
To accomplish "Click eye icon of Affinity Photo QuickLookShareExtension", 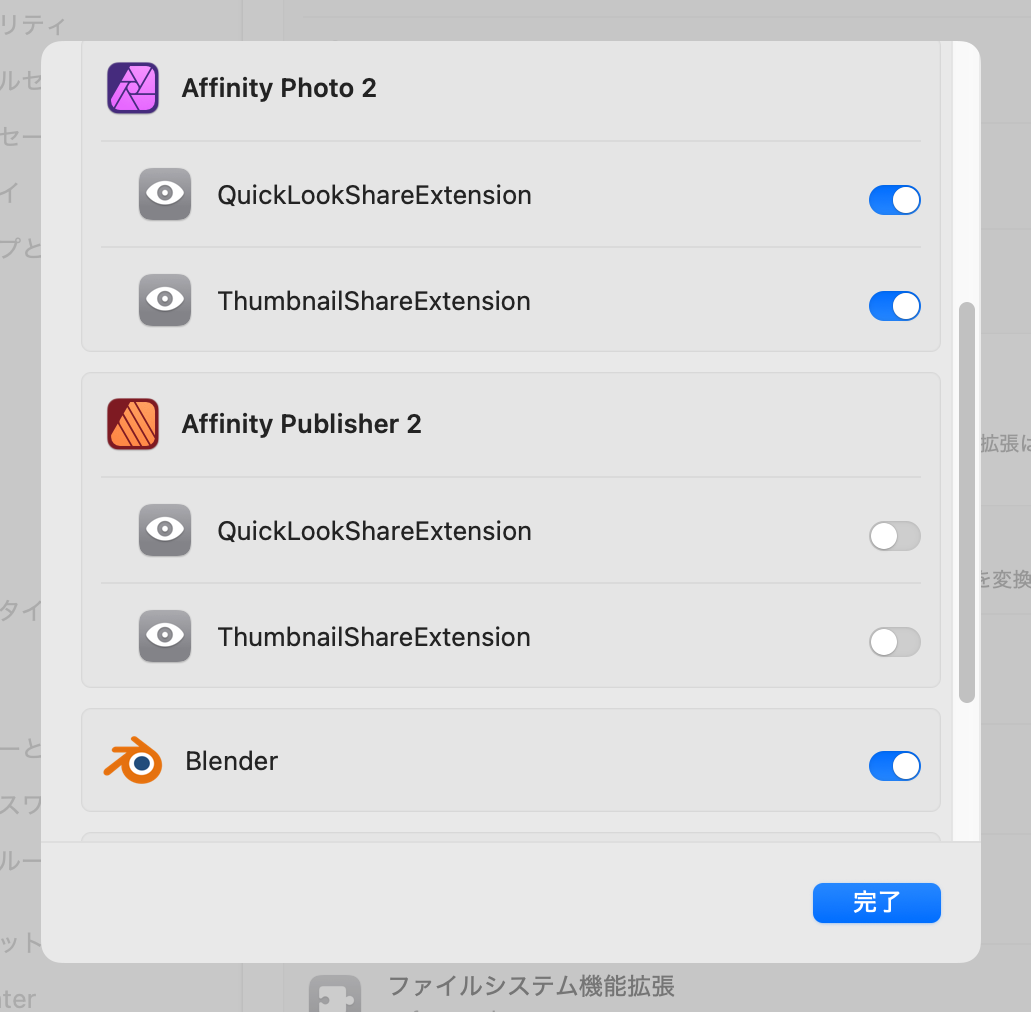I will 165,194.
